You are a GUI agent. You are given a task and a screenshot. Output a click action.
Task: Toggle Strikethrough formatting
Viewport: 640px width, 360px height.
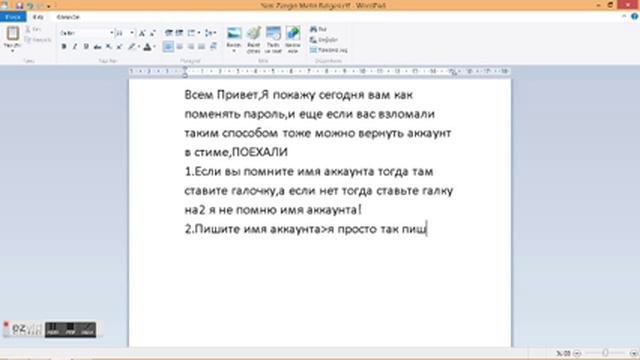click(97, 47)
